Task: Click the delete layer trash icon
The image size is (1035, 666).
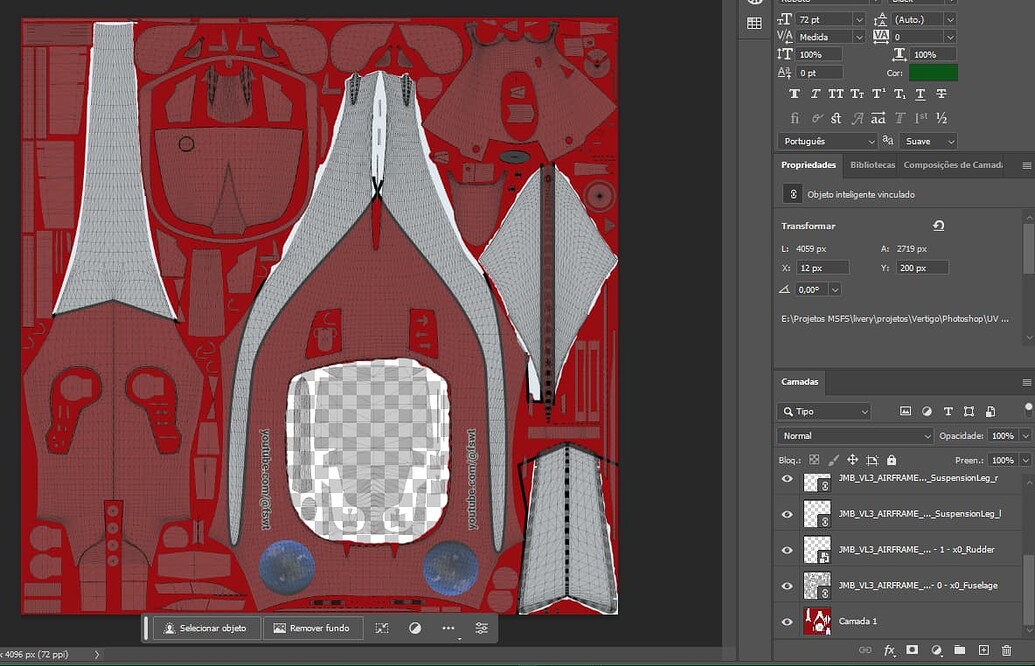Action: (x=1006, y=651)
